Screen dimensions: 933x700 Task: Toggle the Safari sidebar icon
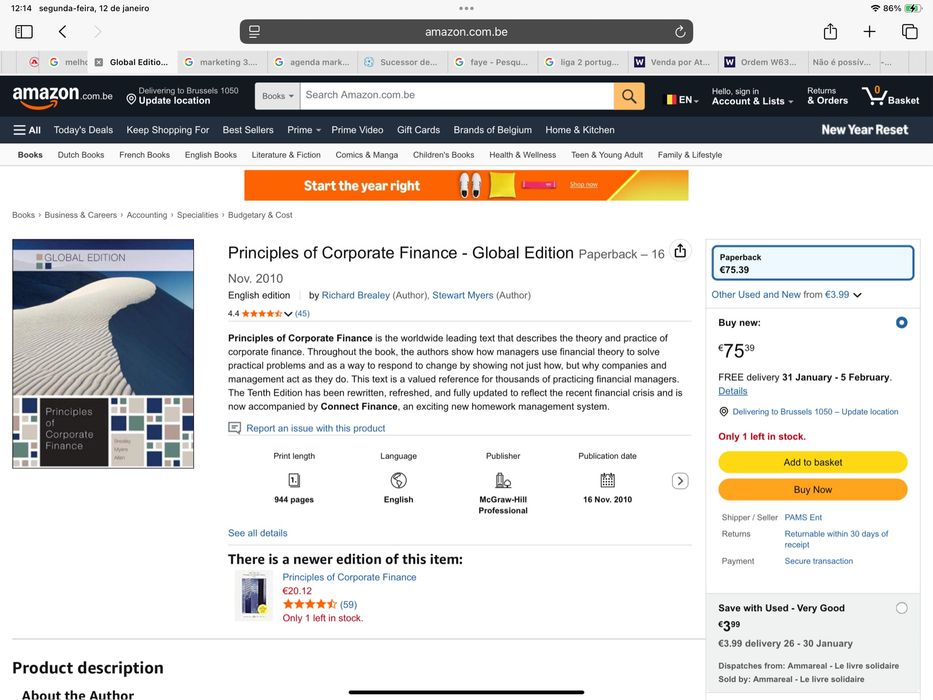[24, 32]
